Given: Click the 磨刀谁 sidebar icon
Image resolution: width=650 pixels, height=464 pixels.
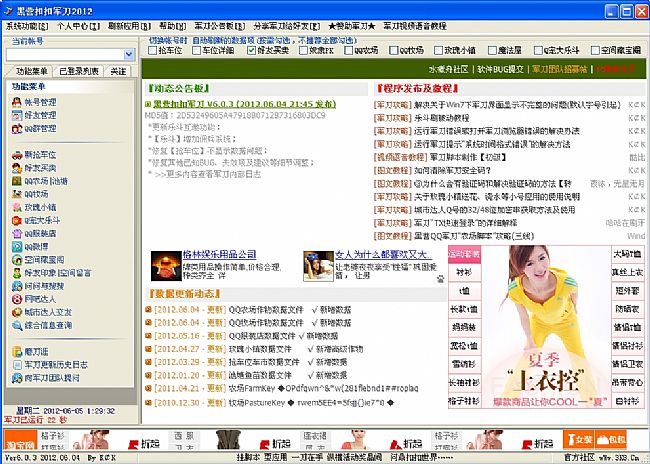Looking at the screenshot, I should [17, 352].
